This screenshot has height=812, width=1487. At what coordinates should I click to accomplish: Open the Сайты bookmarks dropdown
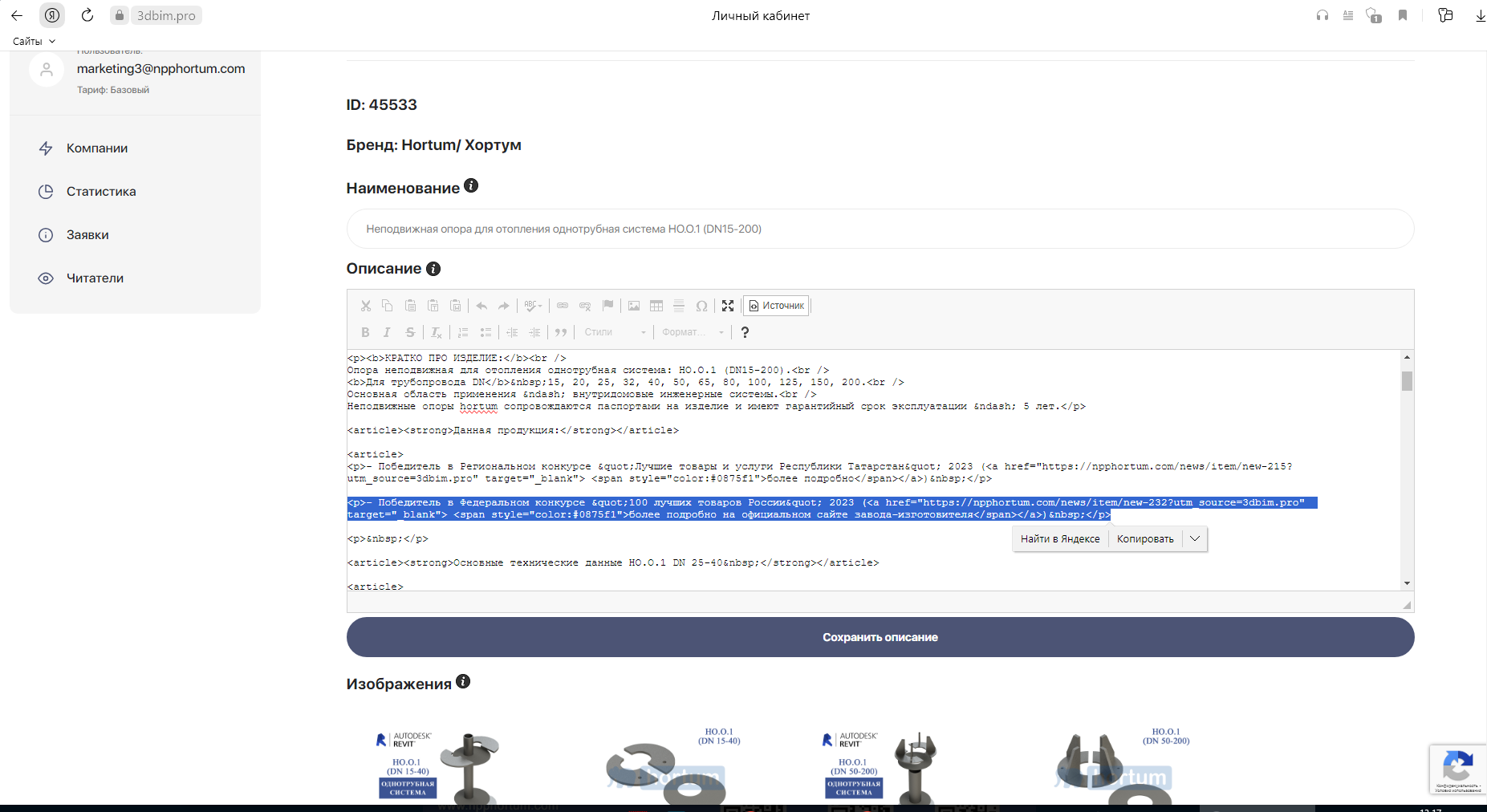click(34, 41)
